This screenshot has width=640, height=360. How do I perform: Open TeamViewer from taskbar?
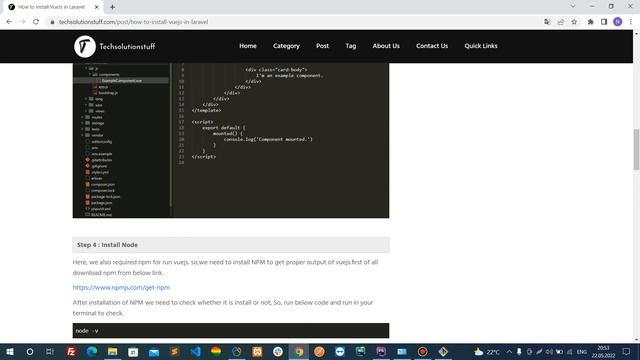(x=340, y=351)
